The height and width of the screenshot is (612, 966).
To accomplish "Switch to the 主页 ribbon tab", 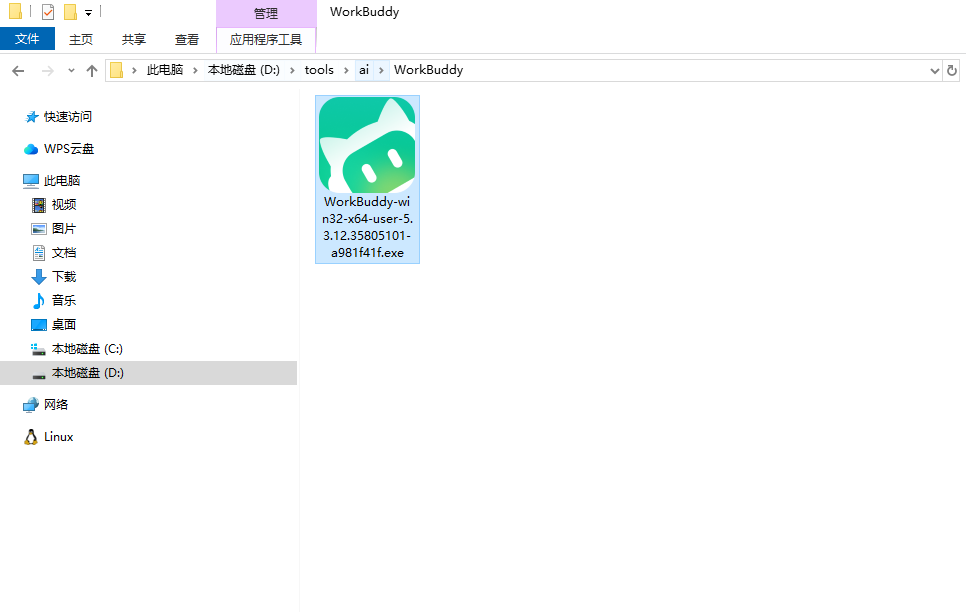I will (x=81, y=39).
